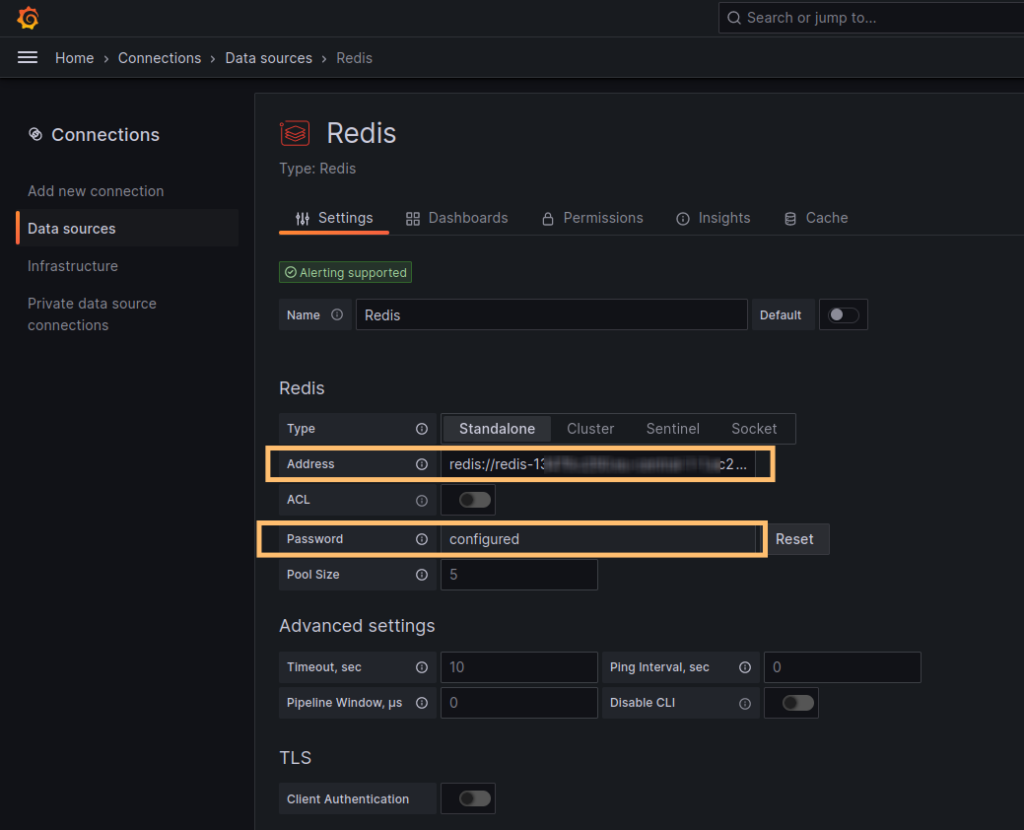
Task: Toggle the Default data source switch
Action: 843,315
